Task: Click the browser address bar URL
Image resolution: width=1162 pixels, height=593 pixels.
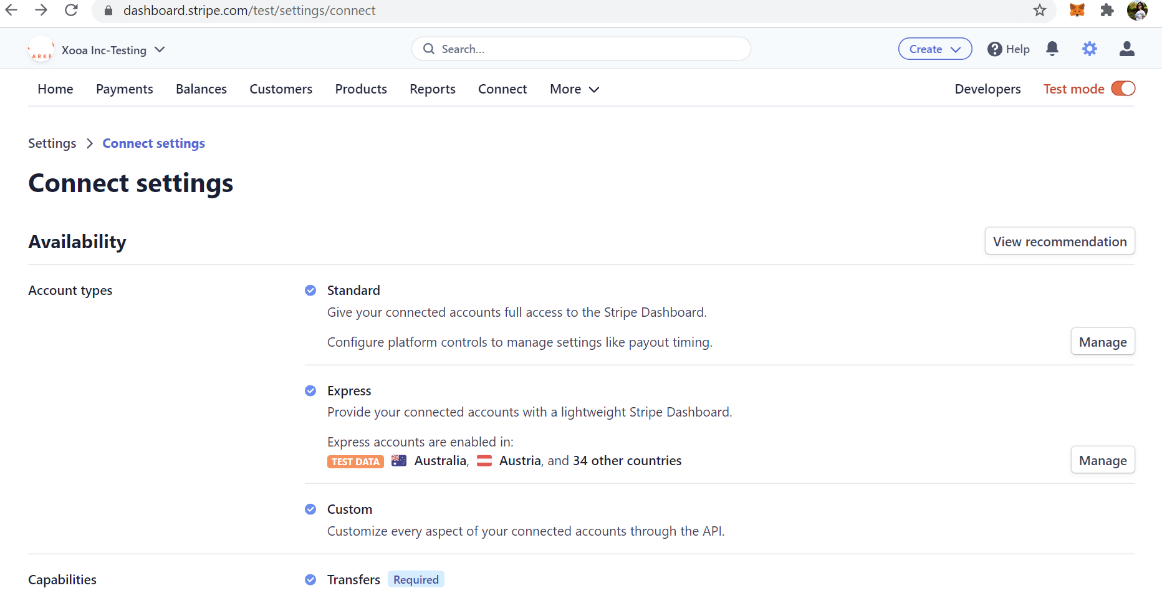Action: [249, 10]
